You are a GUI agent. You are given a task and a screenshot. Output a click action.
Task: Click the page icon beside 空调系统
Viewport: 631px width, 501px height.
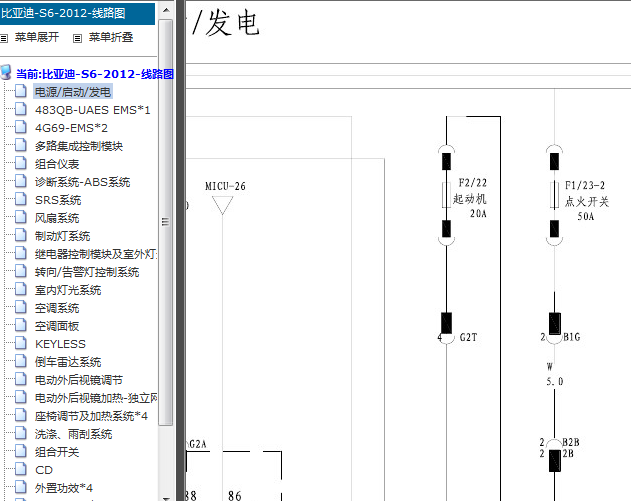tap(21, 307)
